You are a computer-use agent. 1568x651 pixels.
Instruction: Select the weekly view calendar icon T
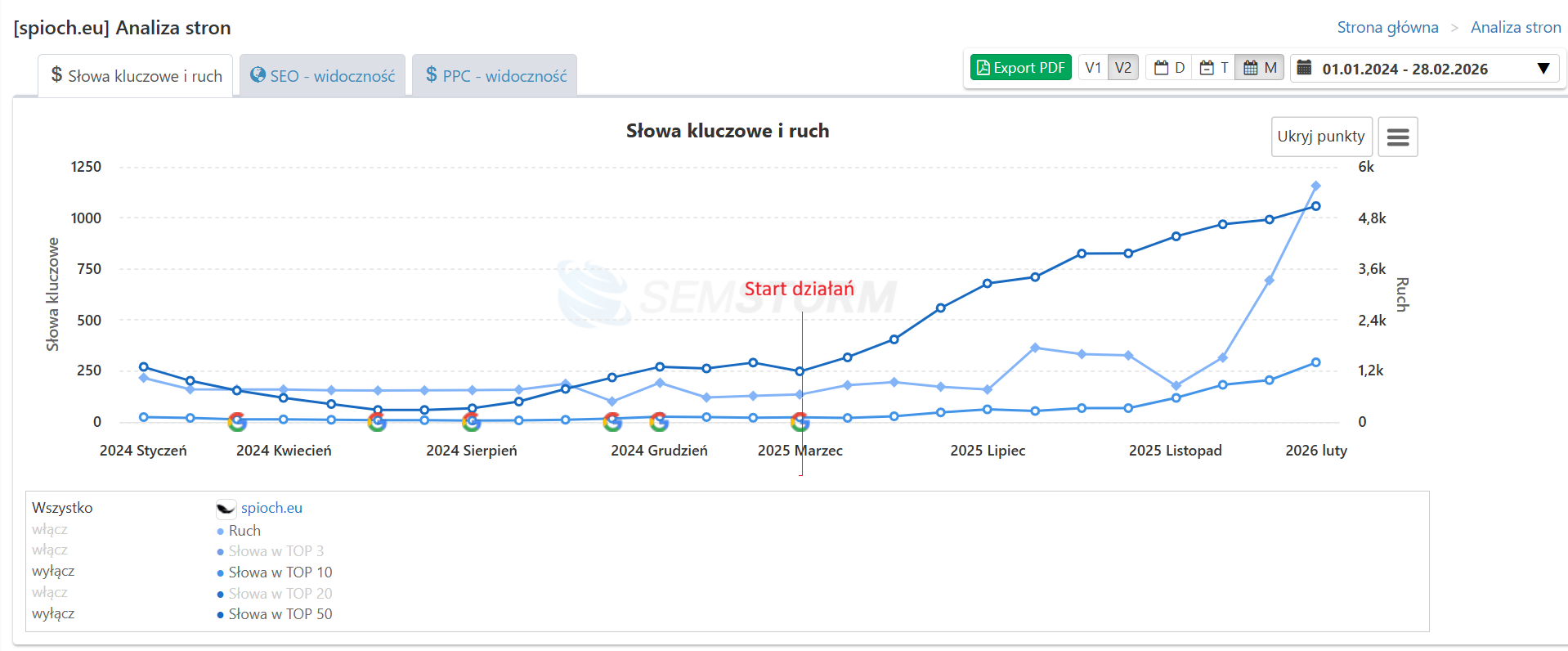pyautogui.click(x=1214, y=68)
